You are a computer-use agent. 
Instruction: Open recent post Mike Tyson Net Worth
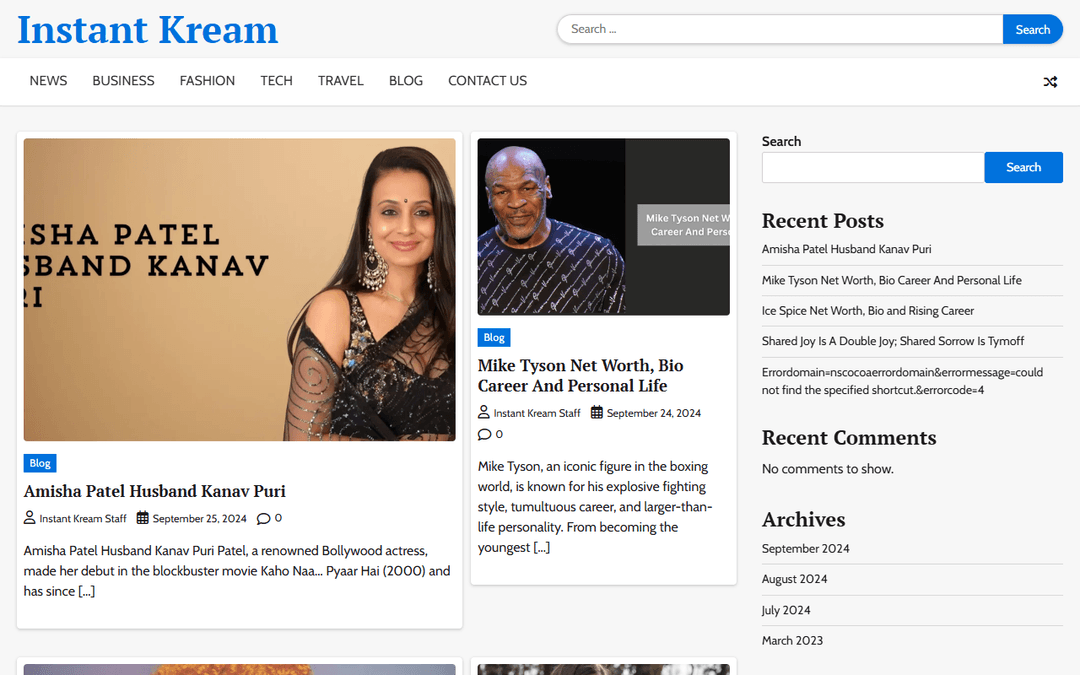click(x=892, y=280)
